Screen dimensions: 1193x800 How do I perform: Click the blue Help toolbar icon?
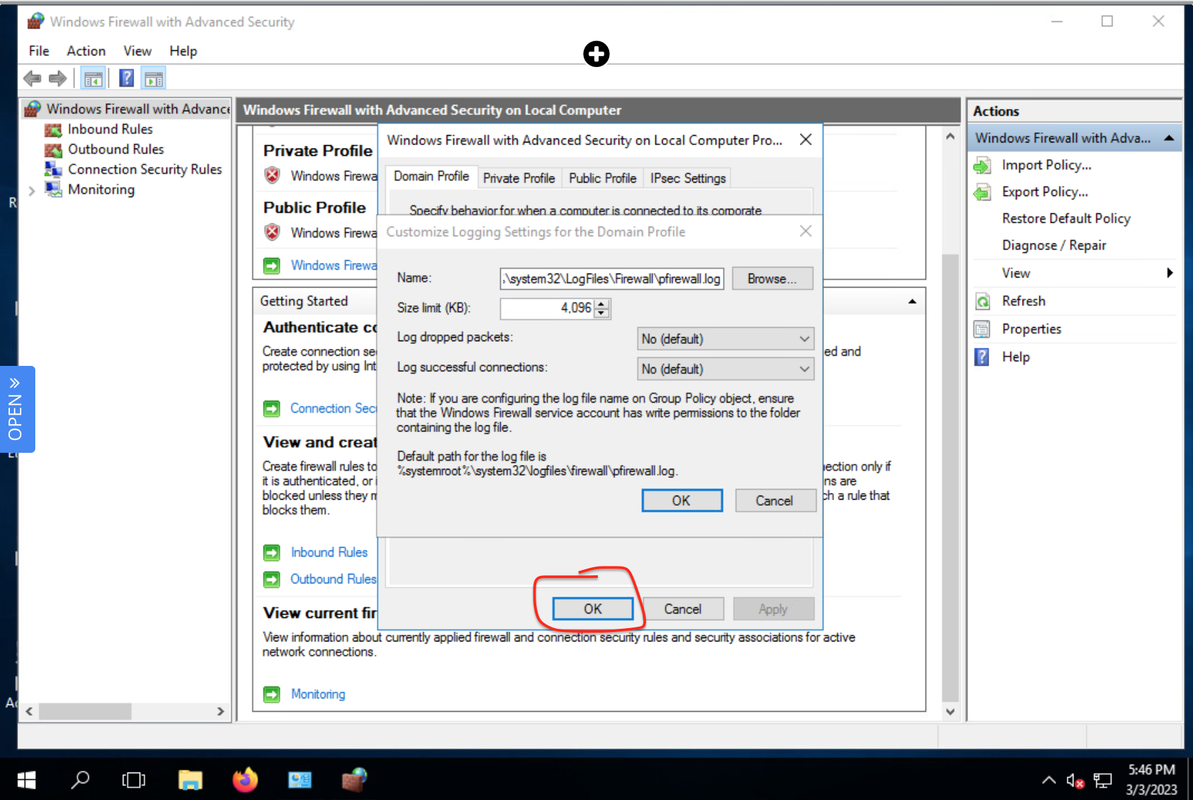pos(126,78)
